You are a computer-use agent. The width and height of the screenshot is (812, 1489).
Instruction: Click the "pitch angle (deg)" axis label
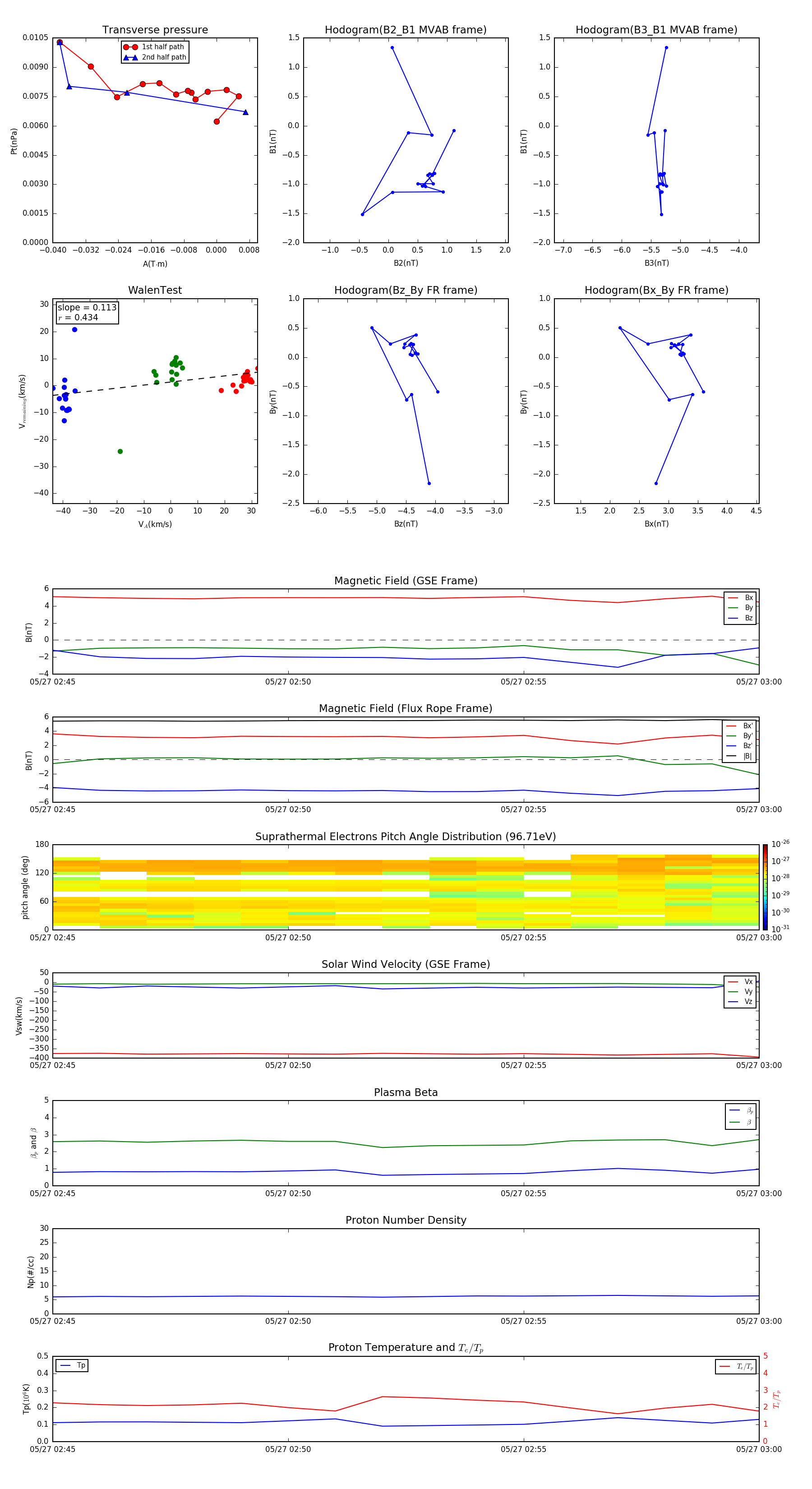pyautogui.click(x=25, y=887)
